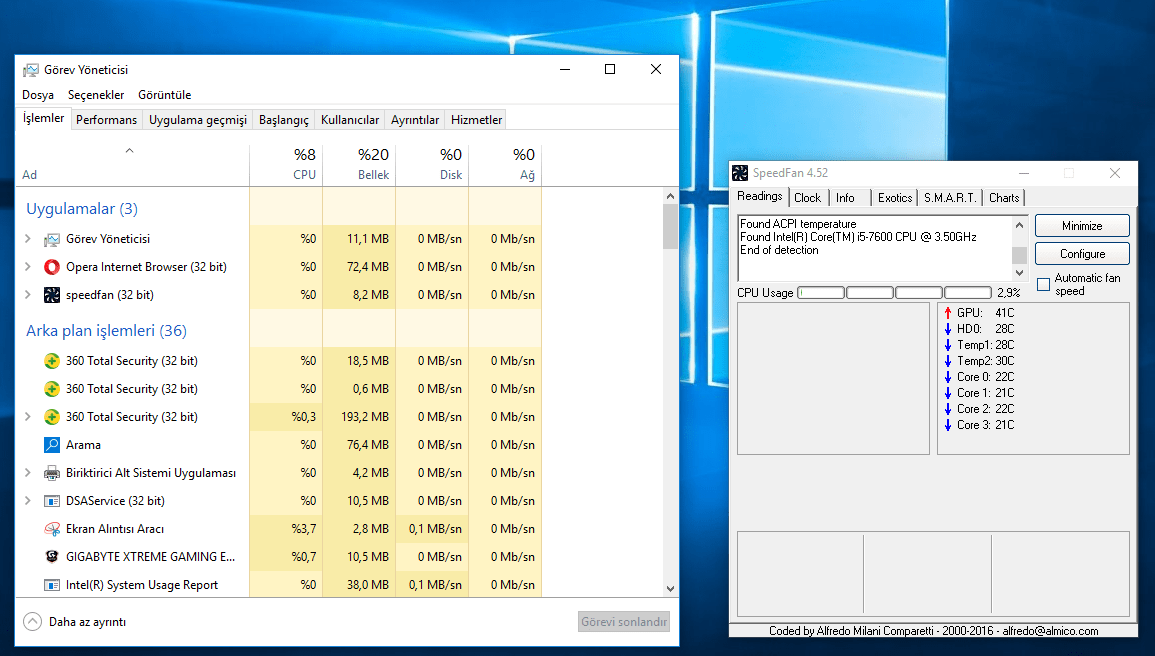Switch to the Kullanıcılar tab
This screenshot has height=656, width=1155.
pyautogui.click(x=350, y=120)
